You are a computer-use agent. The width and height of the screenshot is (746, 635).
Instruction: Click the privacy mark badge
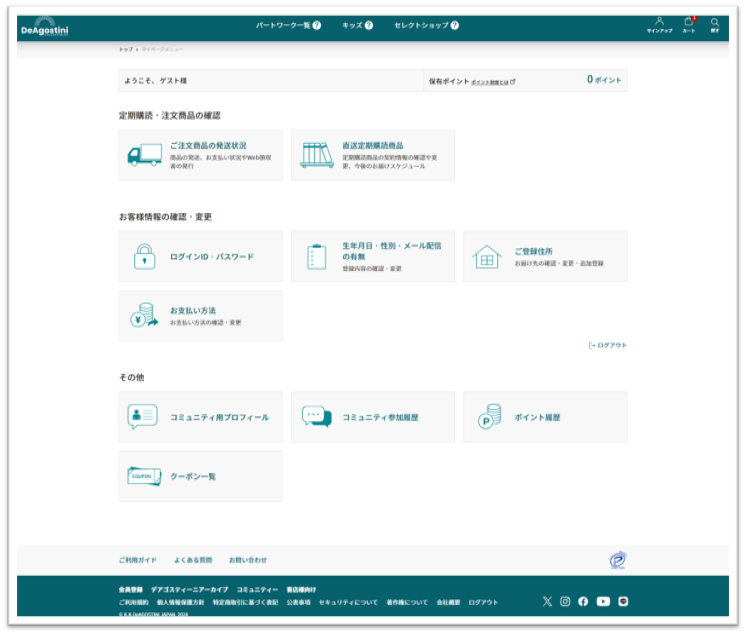[617, 560]
